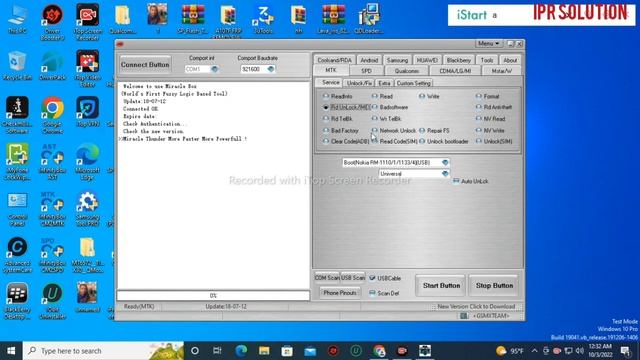This screenshot has height=360, width=640.
Task: Open the Mail app on the taskbar
Action: [310, 351]
